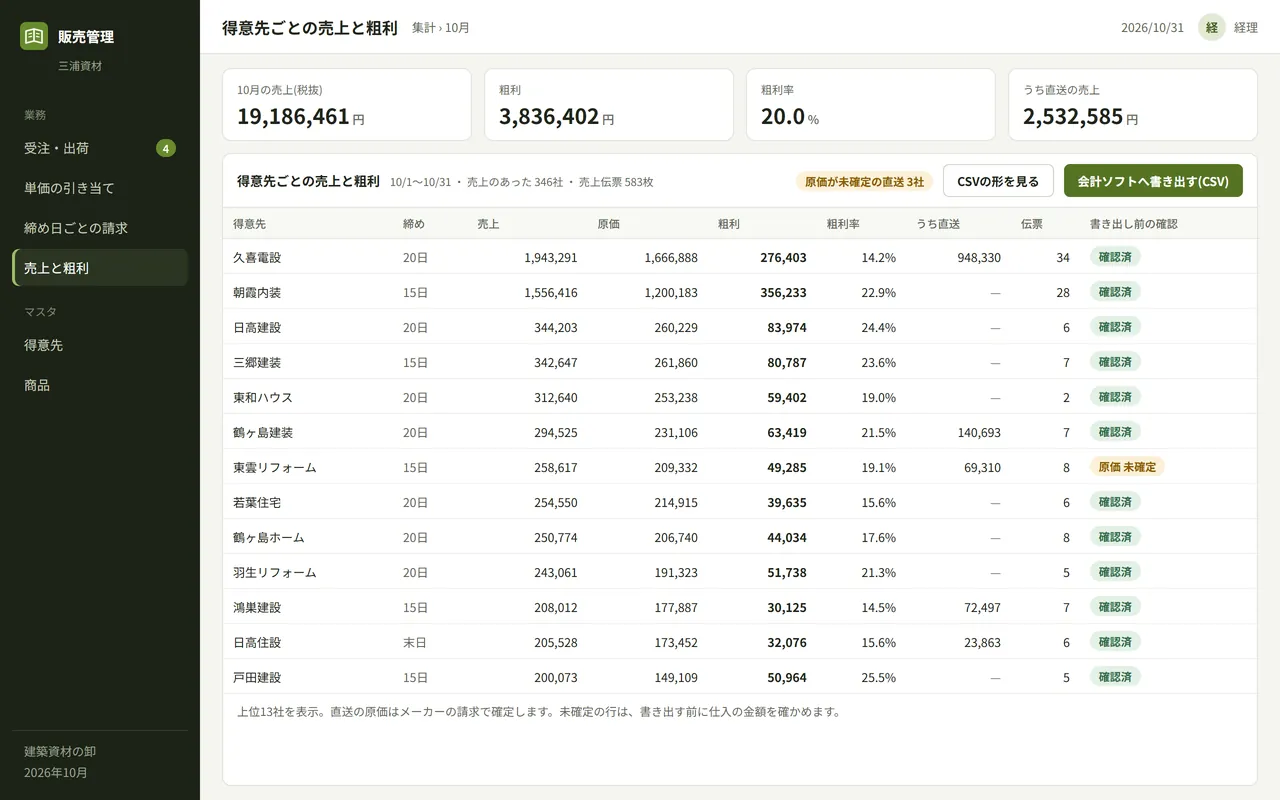Click the 戸田建設 customer name
Image resolution: width=1280 pixels, height=800 pixels.
[x=257, y=677]
